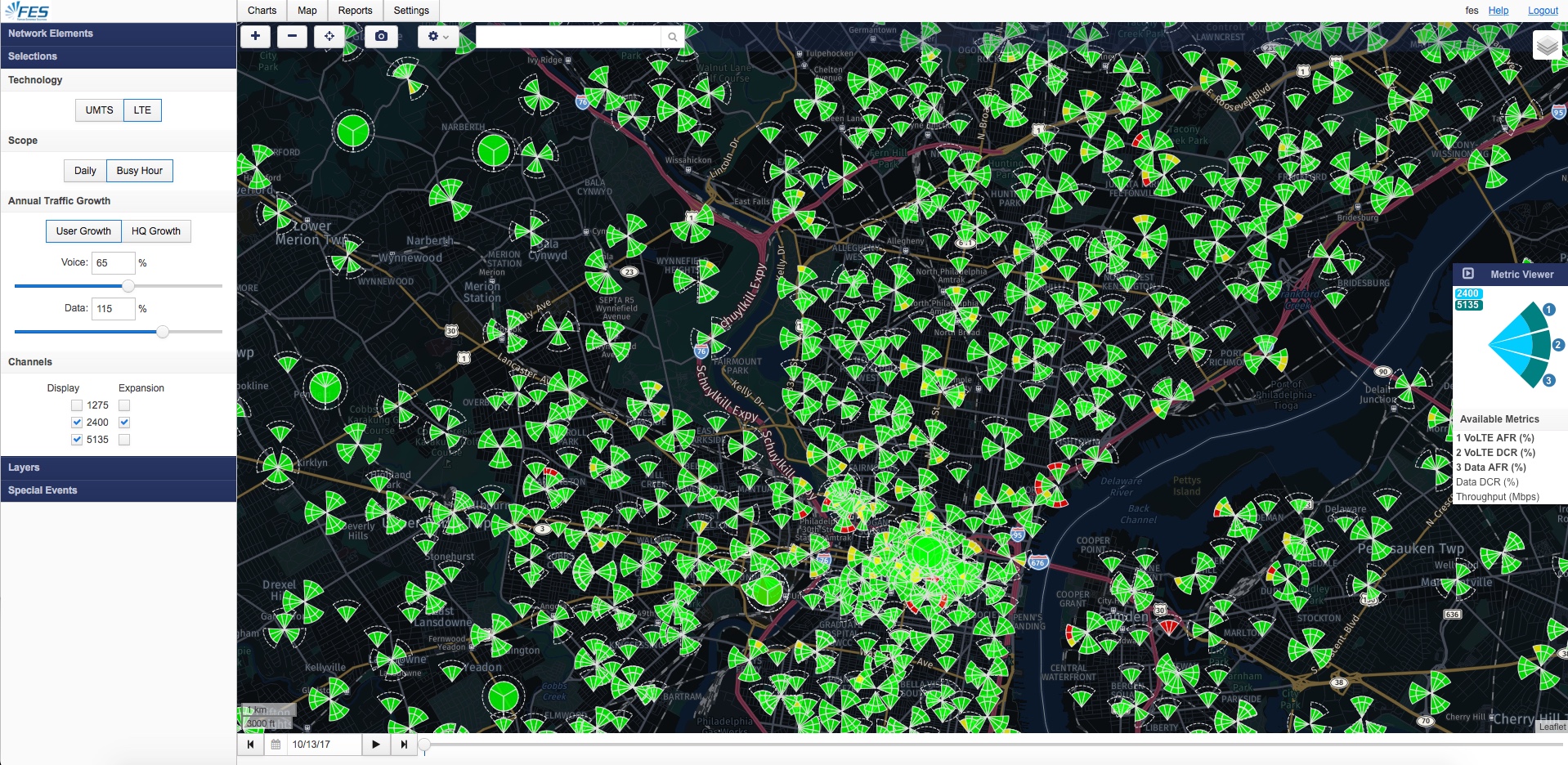Click the crosshair recenter map icon
This screenshot has width=1568, height=765.
coord(329,36)
